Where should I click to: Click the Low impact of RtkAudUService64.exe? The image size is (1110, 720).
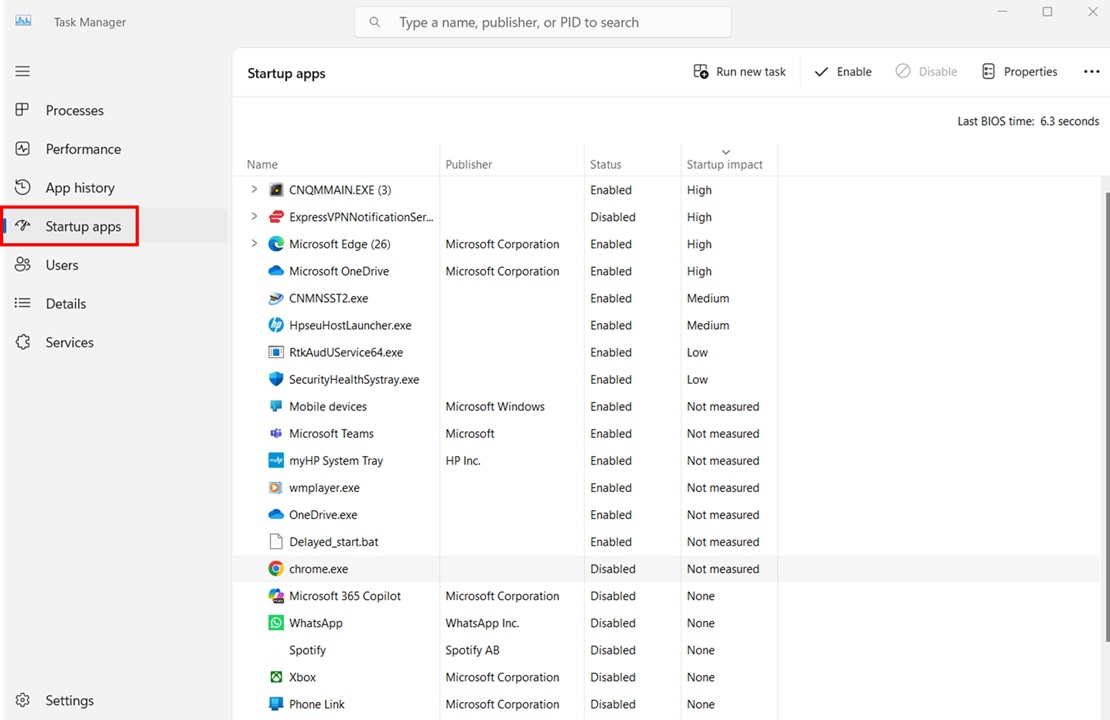click(x=697, y=352)
